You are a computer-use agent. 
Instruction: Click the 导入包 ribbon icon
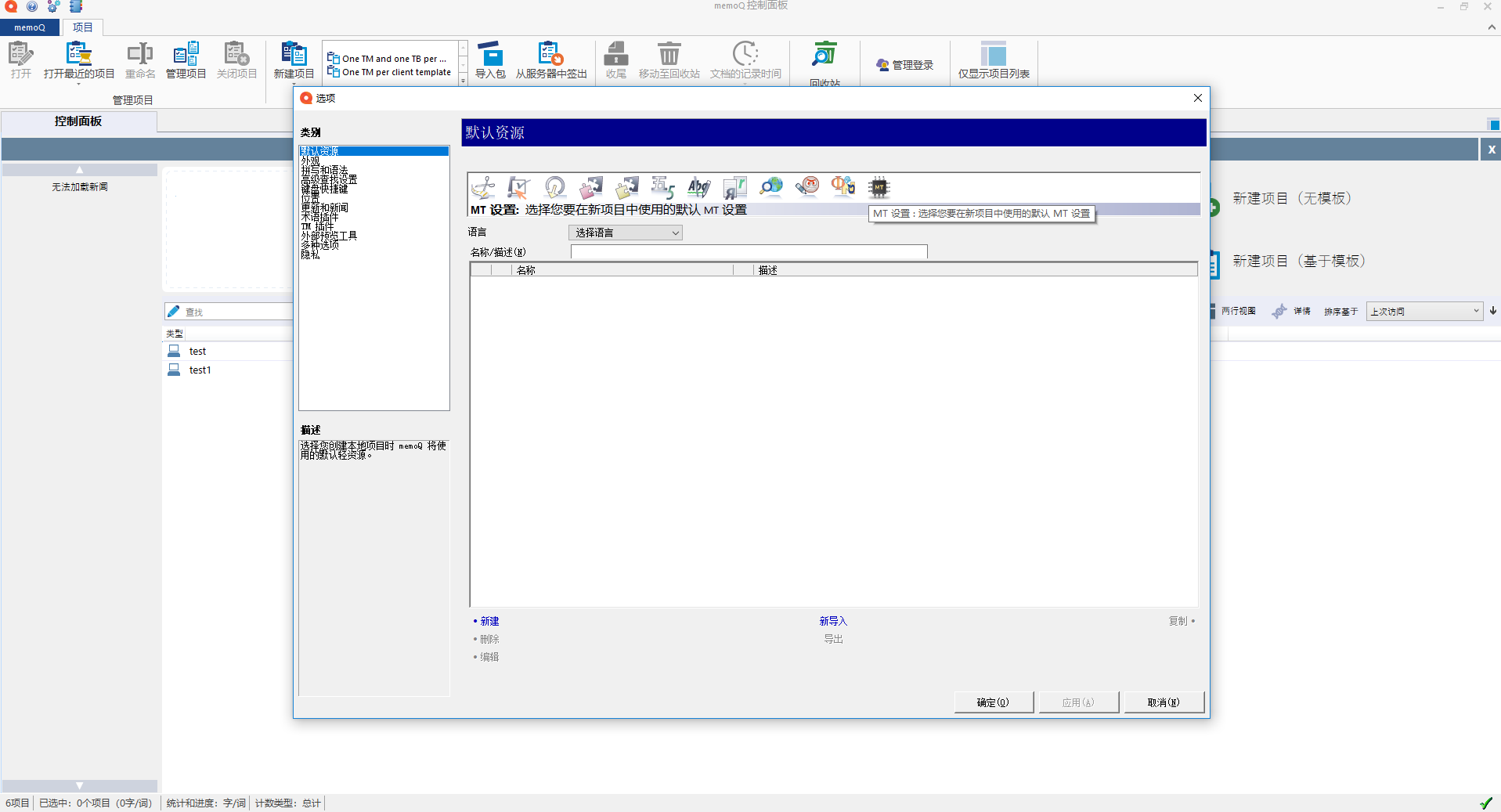(x=490, y=60)
